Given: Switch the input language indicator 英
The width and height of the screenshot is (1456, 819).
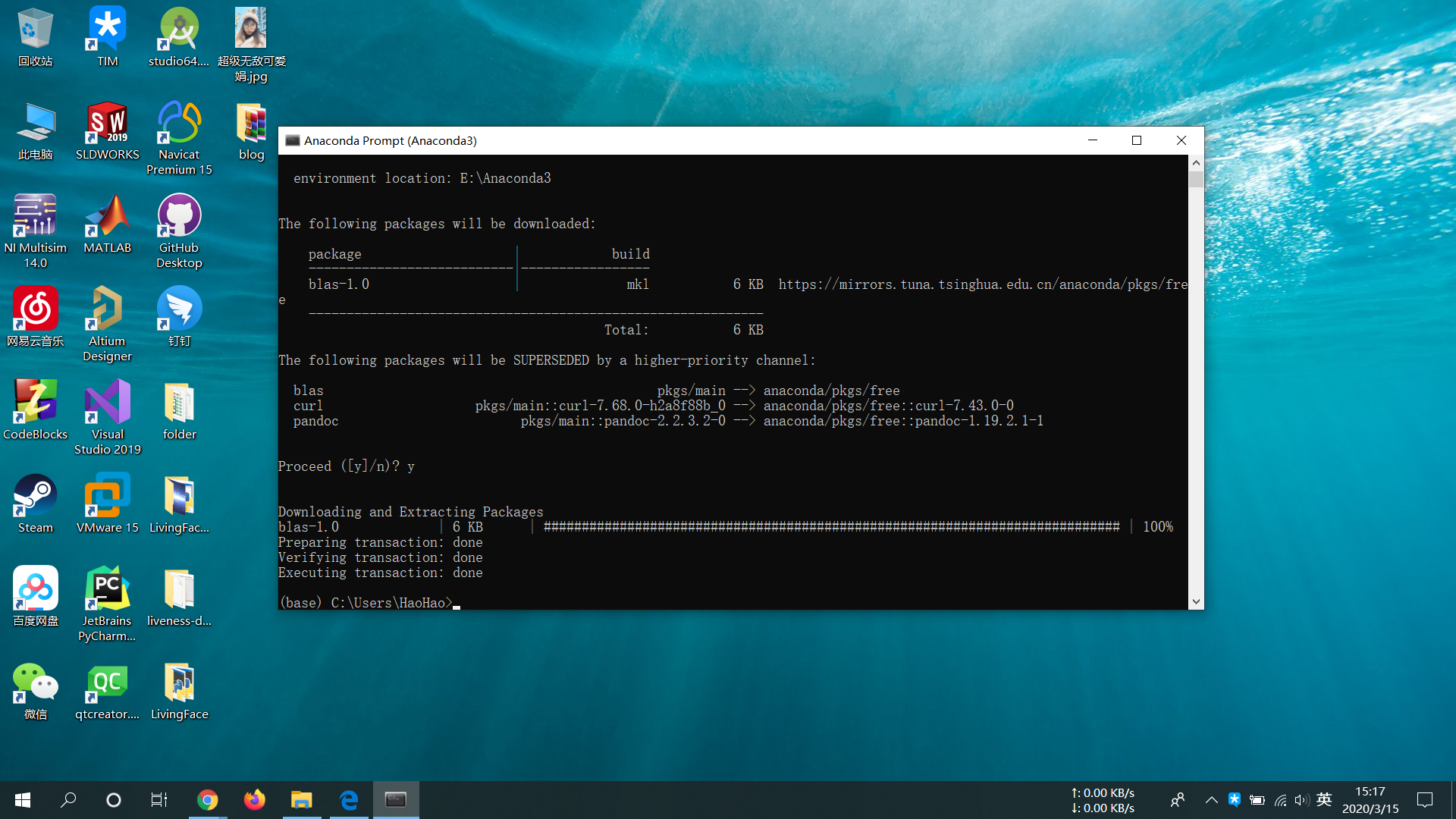Looking at the screenshot, I should coord(1324,799).
